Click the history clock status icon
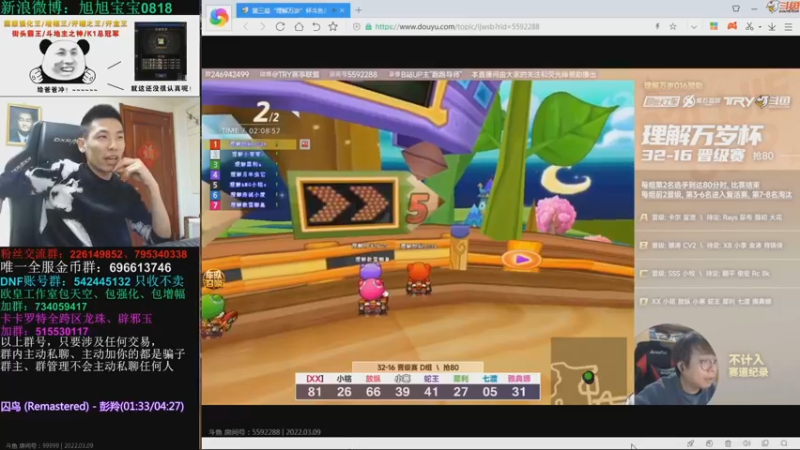Image resolution: width=800 pixels, height=450 pixels. click(x=709, y=443)
